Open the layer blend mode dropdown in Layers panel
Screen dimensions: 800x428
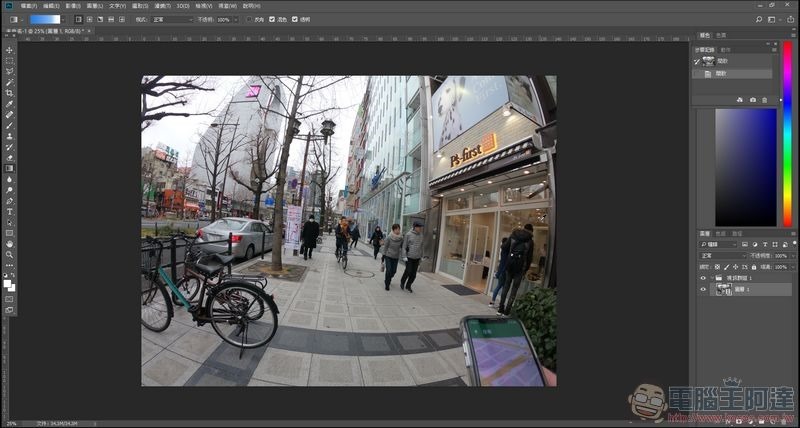720,255
